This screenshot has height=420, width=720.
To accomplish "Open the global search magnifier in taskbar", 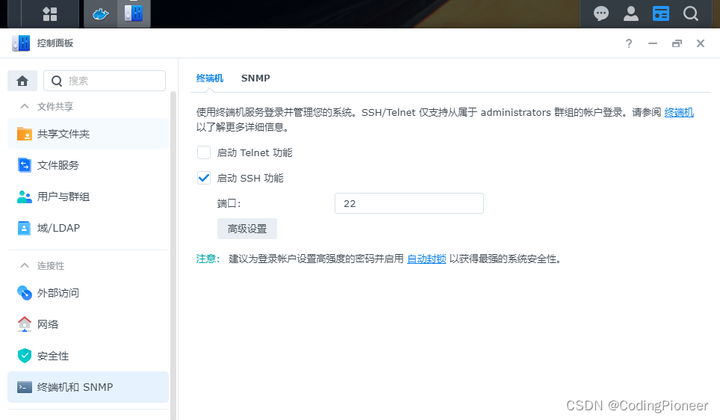I will point(691,14).
